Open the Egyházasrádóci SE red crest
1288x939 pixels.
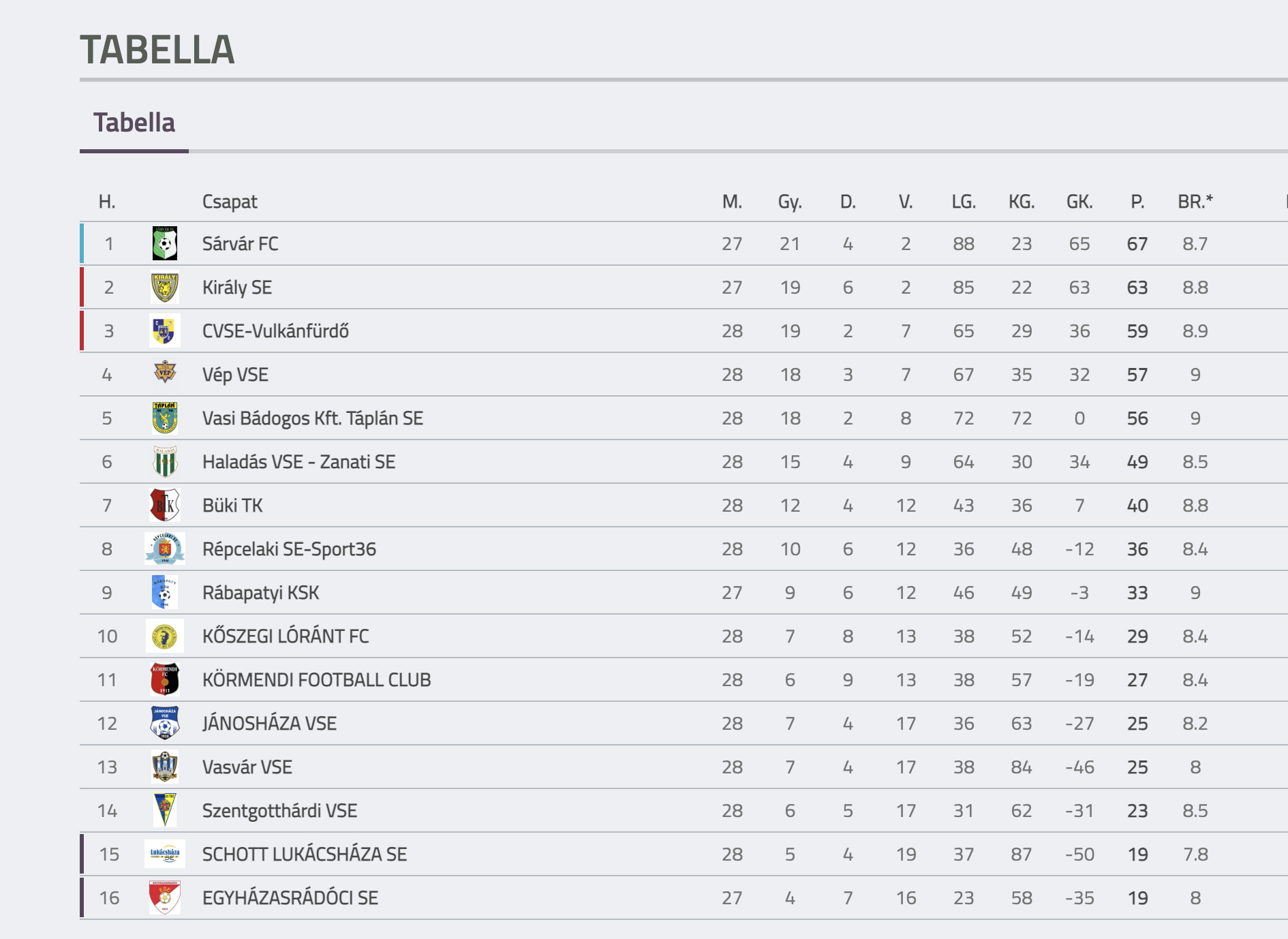(164, 897)
